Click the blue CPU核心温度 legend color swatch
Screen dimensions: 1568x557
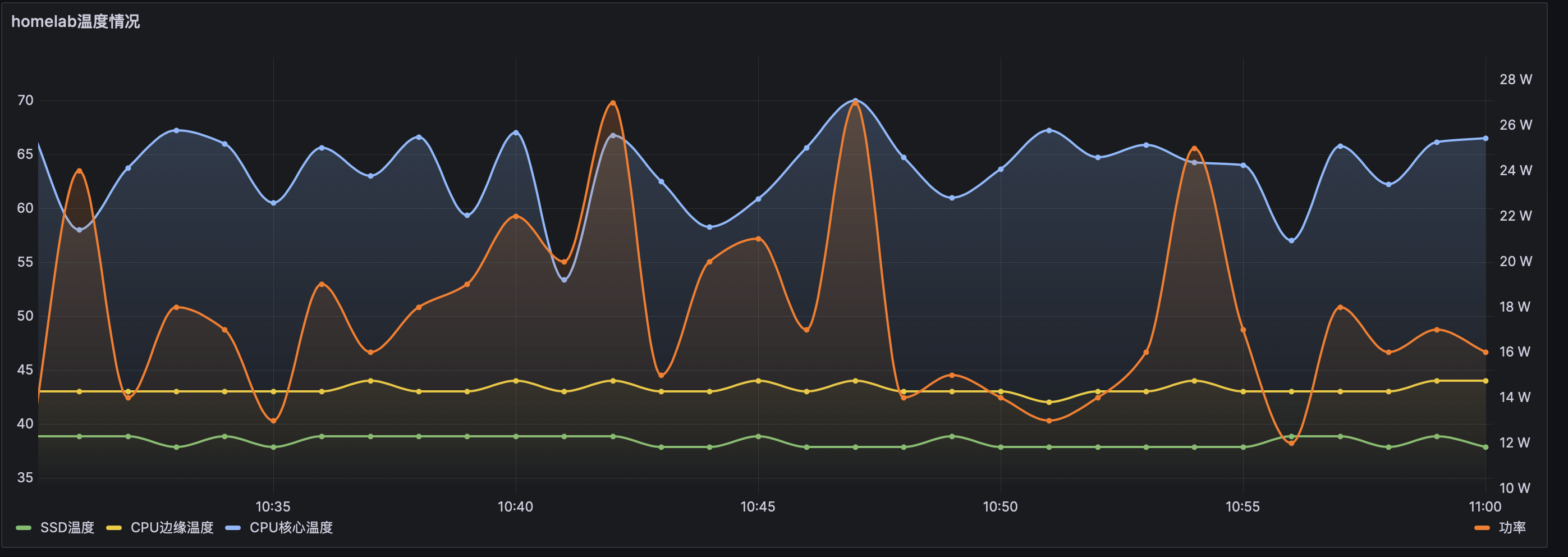pos(233,528)
